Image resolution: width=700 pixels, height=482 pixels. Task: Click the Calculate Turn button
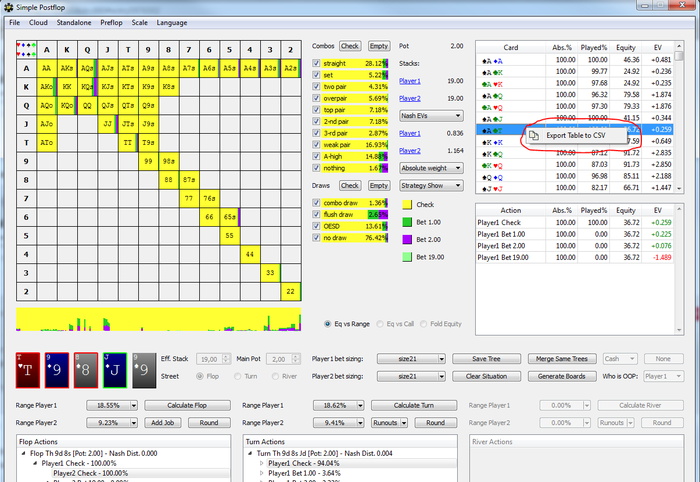(414, 405)
